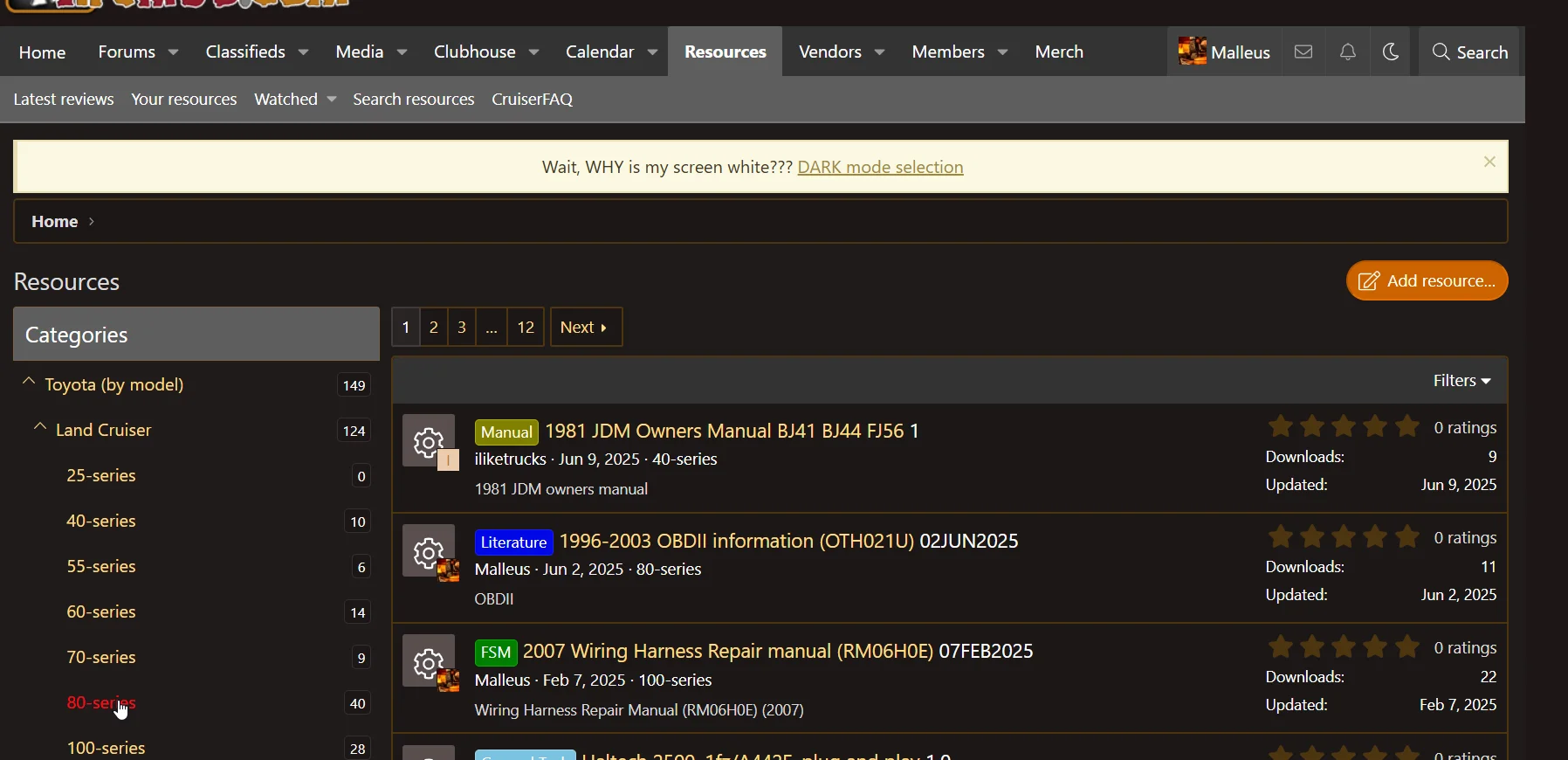Click the yellow Manual prefix tag

[506, 432]
